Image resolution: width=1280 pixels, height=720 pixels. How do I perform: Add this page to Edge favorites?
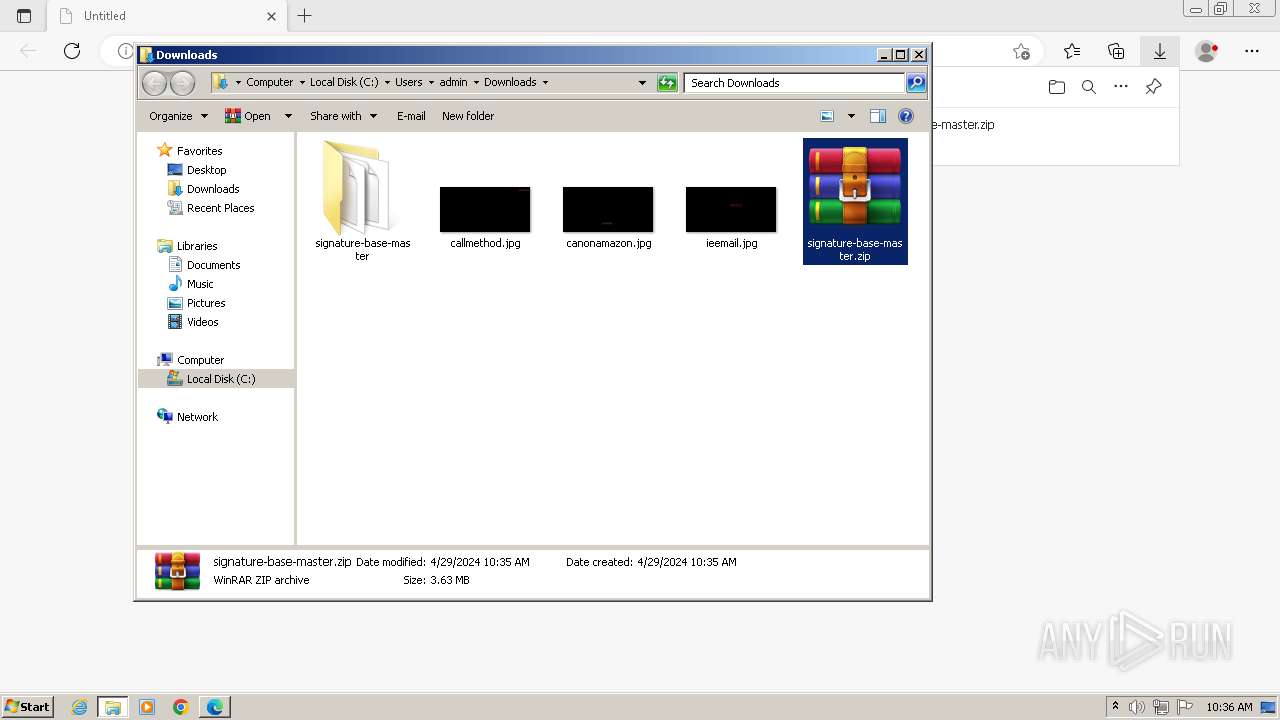click(x=1021, y=51)
